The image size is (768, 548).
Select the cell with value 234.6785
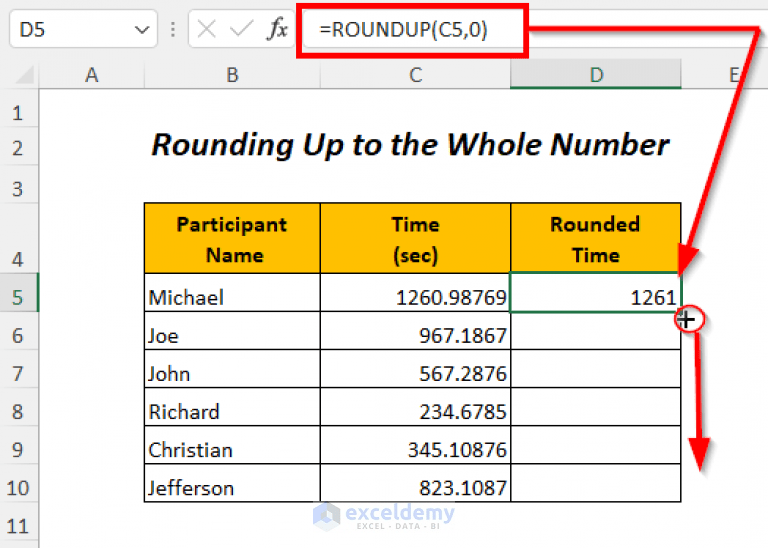point(415,407)
